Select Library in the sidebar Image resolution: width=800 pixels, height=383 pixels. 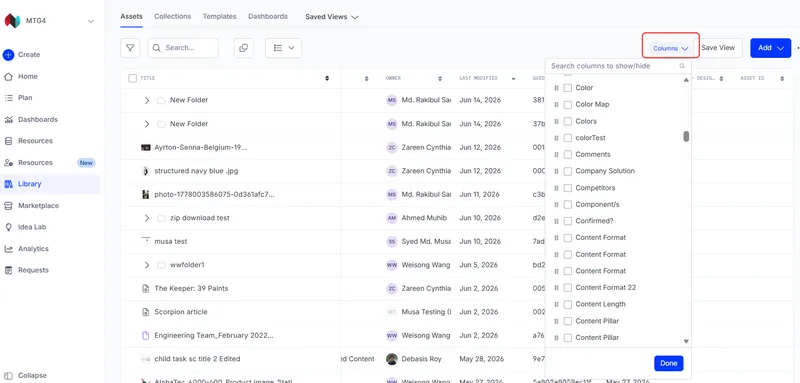(49, 184)
